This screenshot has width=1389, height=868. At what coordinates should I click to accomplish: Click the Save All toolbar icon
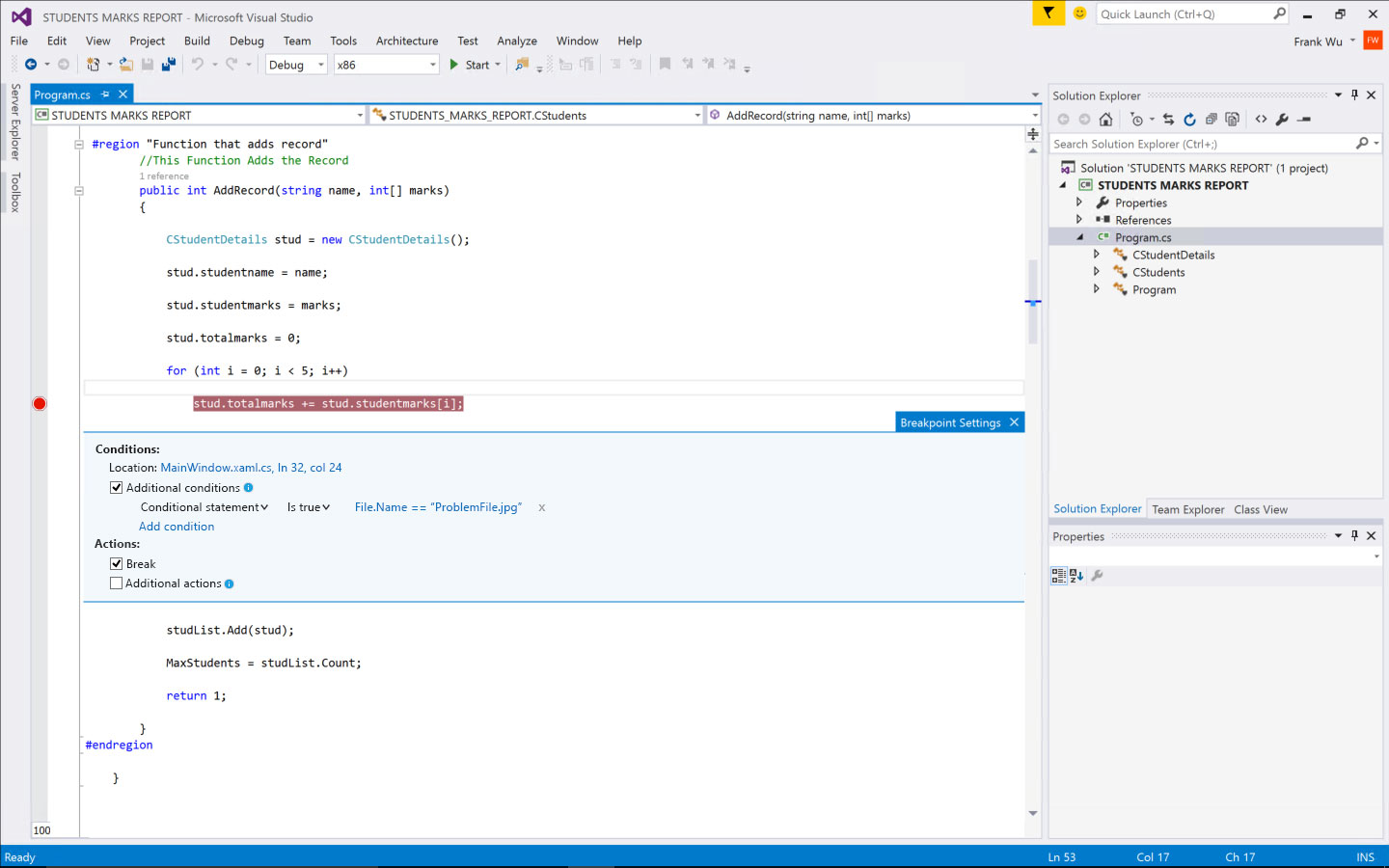[168, 64]
